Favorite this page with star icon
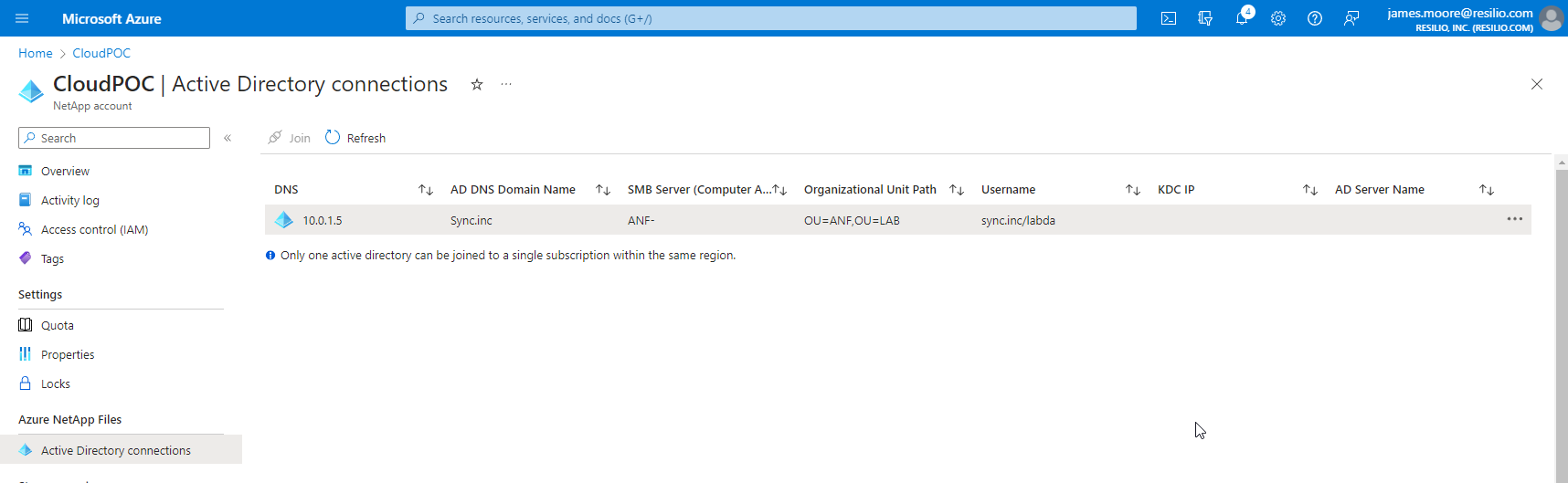The height and width of the screenshot is (483, 1568). [x=477, y=85]
